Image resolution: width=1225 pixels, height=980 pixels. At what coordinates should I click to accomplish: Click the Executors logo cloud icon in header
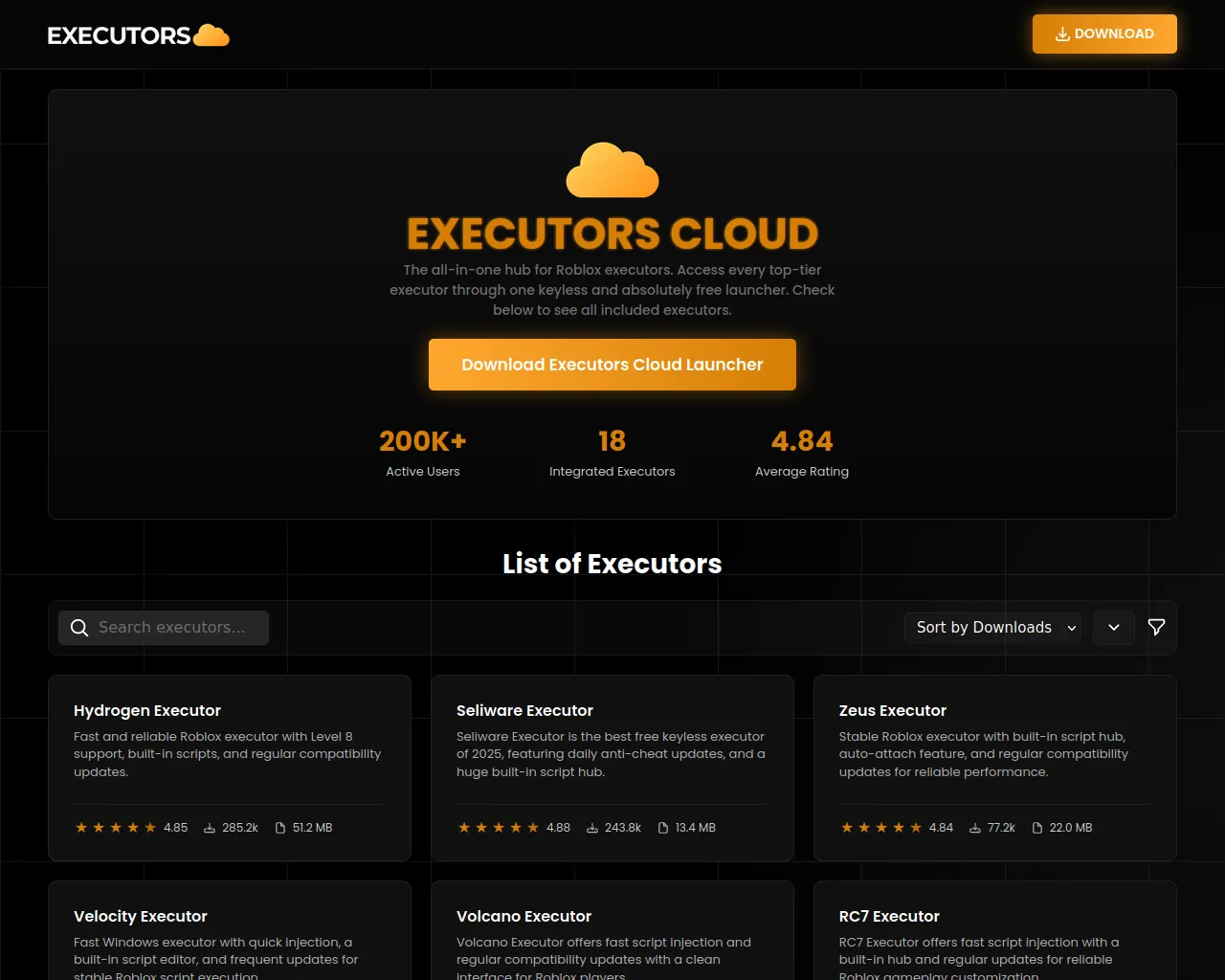pos(212,35)
